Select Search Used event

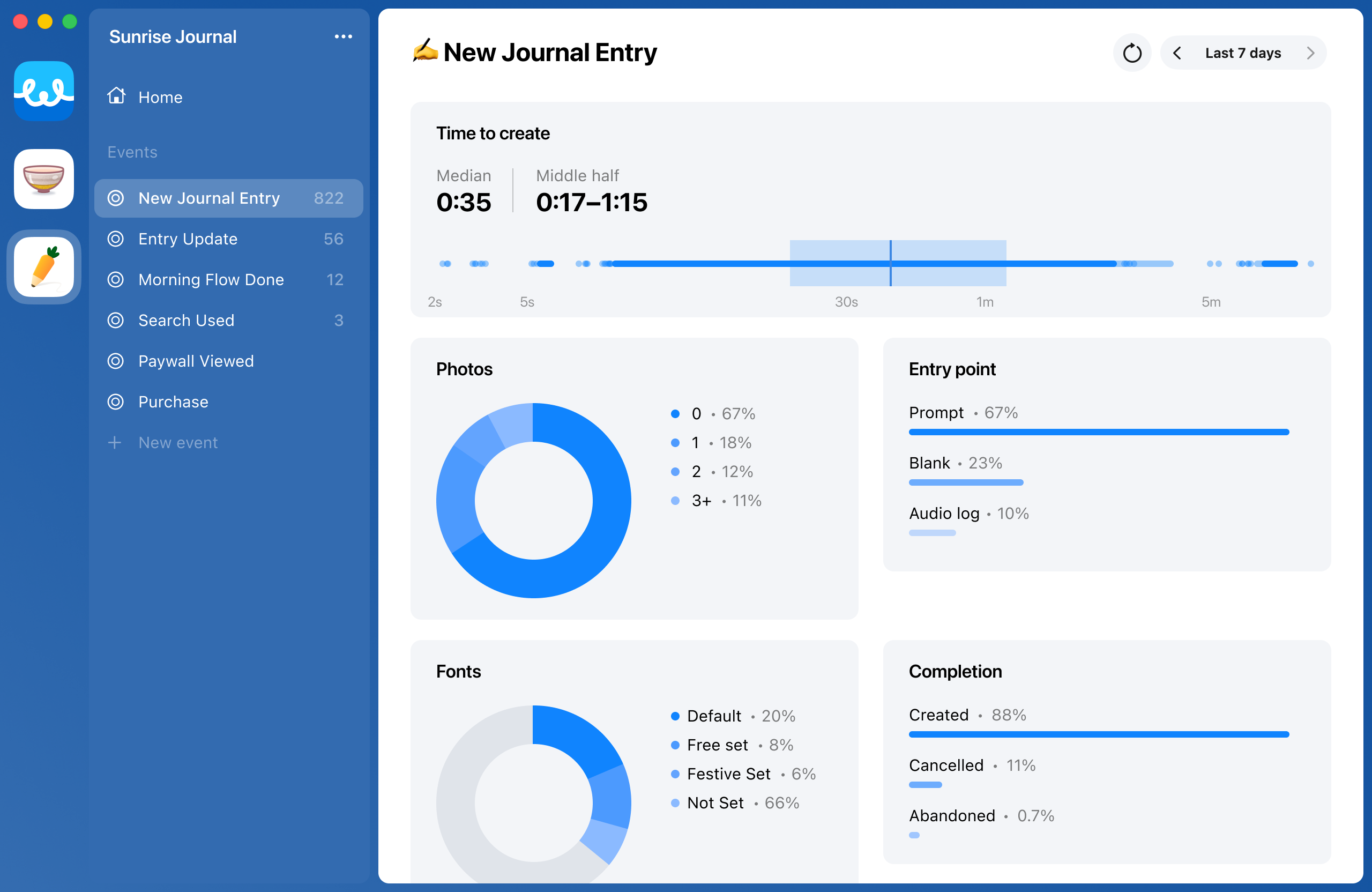coord(229,320)
